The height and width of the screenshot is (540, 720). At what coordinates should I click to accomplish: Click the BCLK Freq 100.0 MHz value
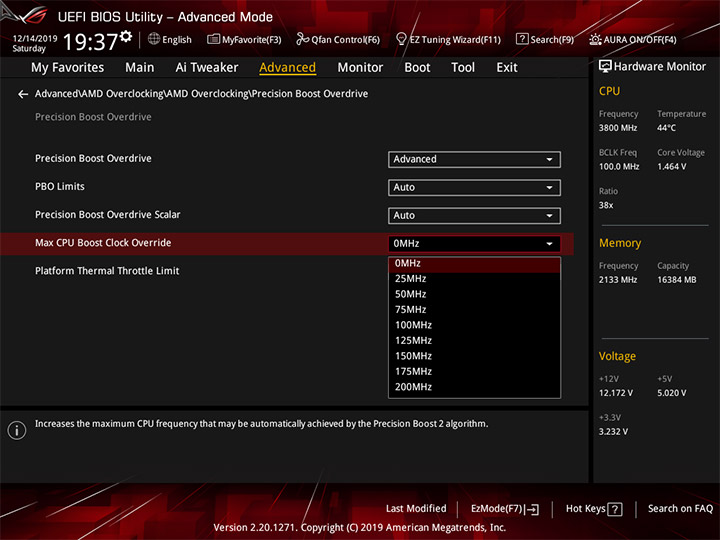click(619, 167)
